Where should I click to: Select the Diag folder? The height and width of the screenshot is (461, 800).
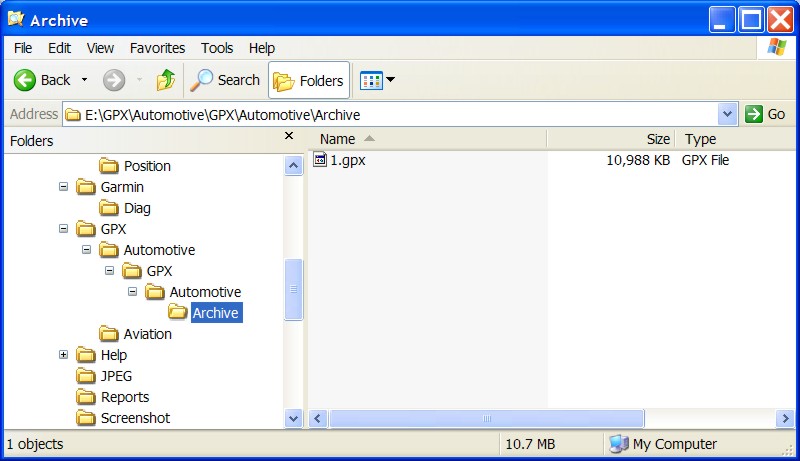click(137, 208)
